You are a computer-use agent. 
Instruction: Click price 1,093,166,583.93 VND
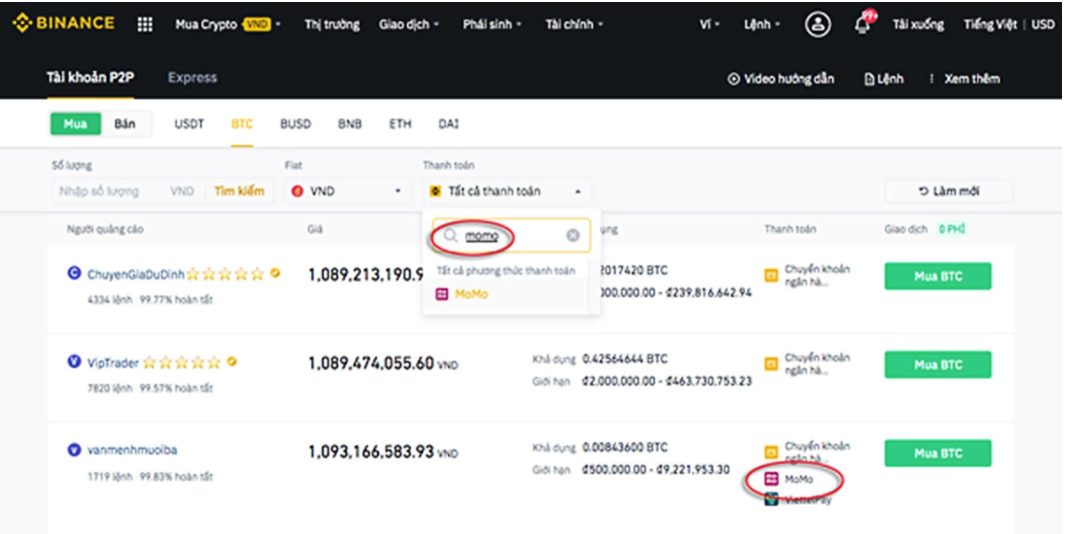(x=383, y=452)
